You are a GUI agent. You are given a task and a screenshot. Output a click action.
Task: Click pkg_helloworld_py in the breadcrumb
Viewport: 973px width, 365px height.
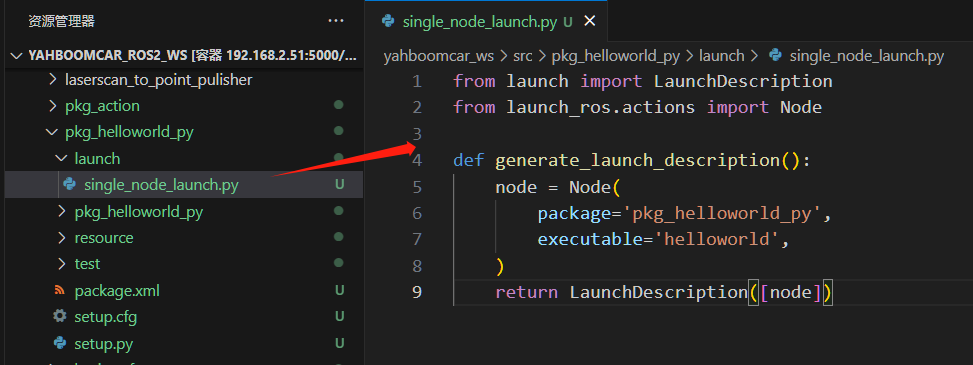[616, 56]
